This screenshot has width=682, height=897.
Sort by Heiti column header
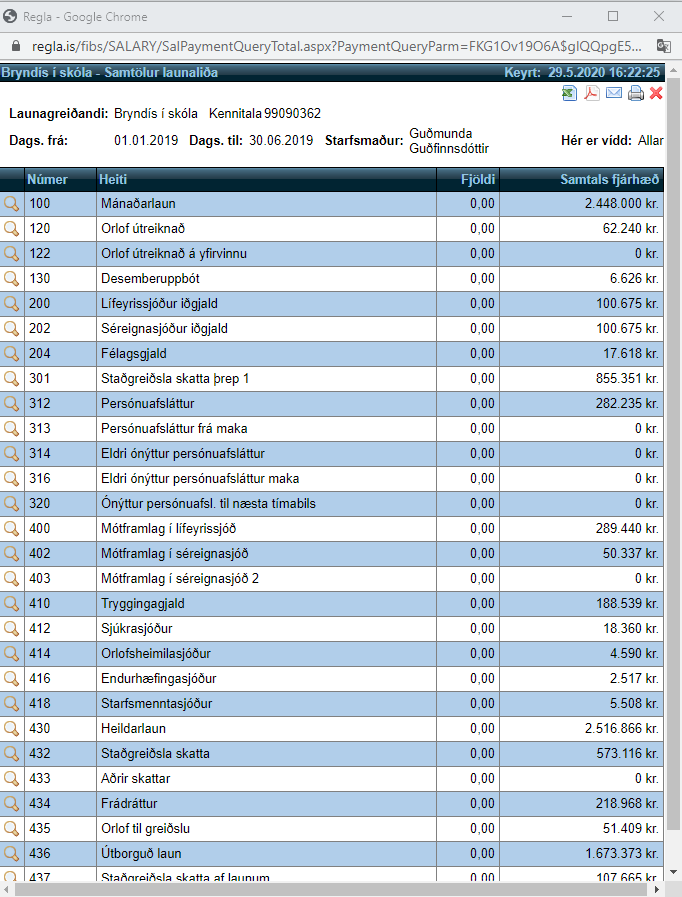click(x=112, y=180)
